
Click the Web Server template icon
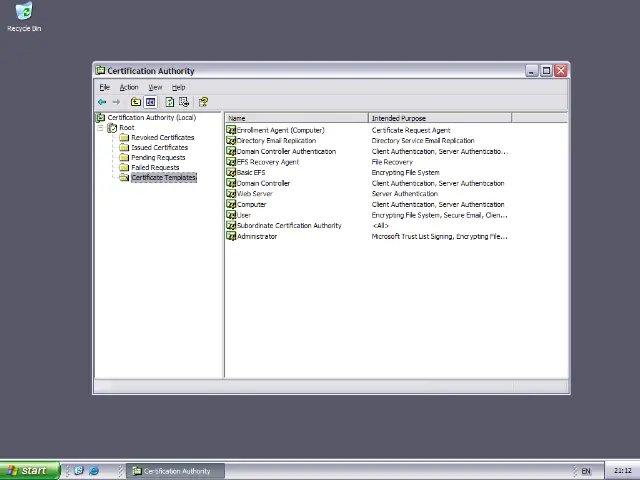pyautogui.click(x=231, y=193)
